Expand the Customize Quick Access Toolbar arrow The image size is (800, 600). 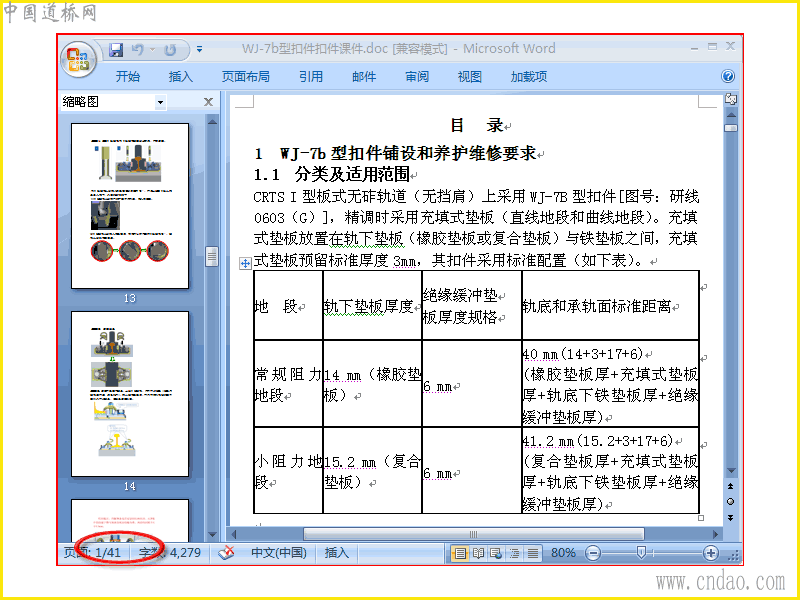point(199,49)
